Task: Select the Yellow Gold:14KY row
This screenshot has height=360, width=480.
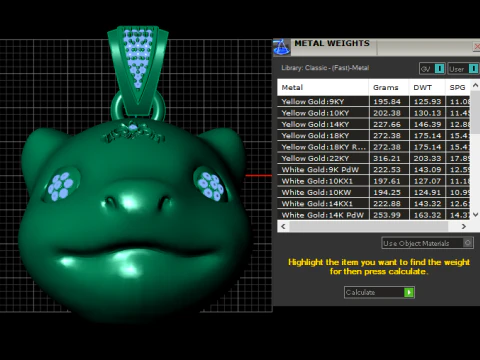Action: 373,124
